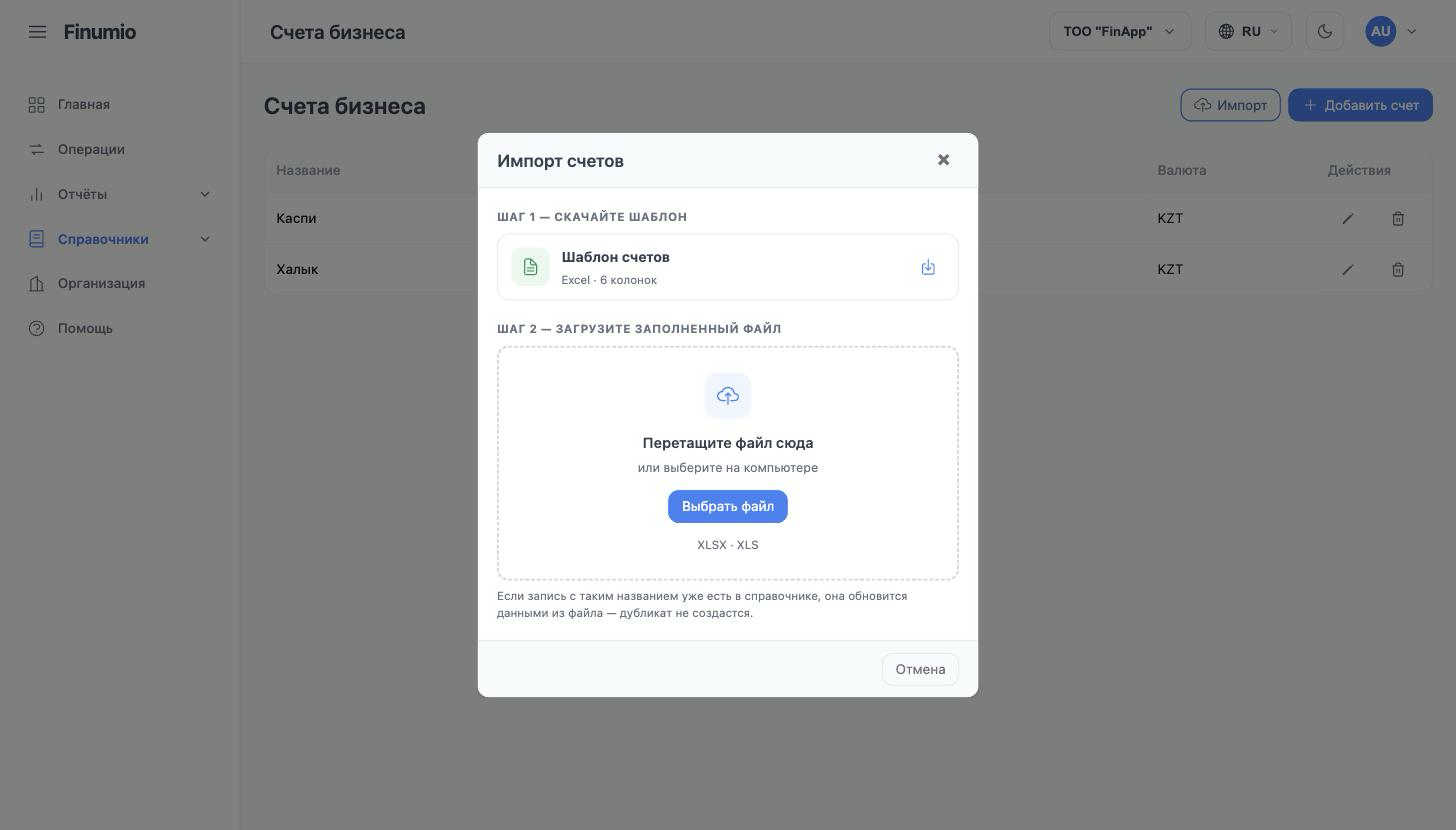Click the Справочники book icon in the sidebar
Viewport: 1456px width, 830px height.
[37, 239]
